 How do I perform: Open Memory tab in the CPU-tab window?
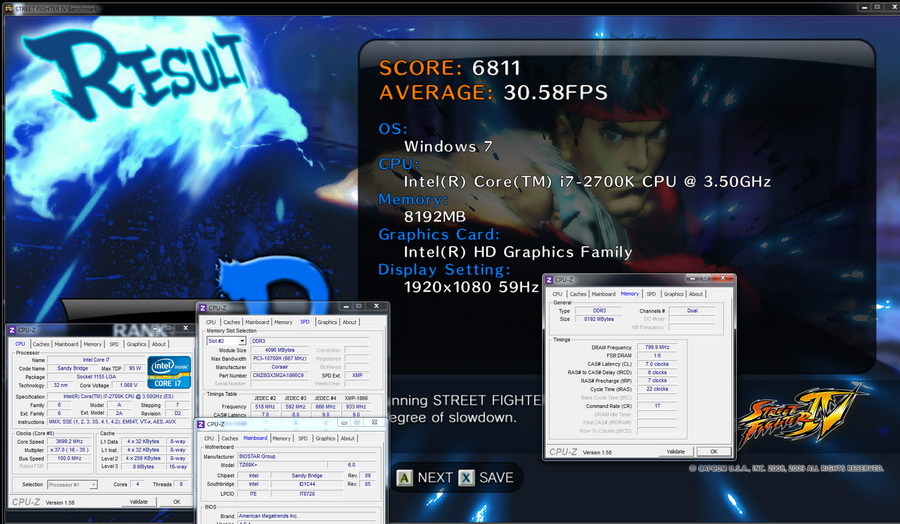point(92,344)
